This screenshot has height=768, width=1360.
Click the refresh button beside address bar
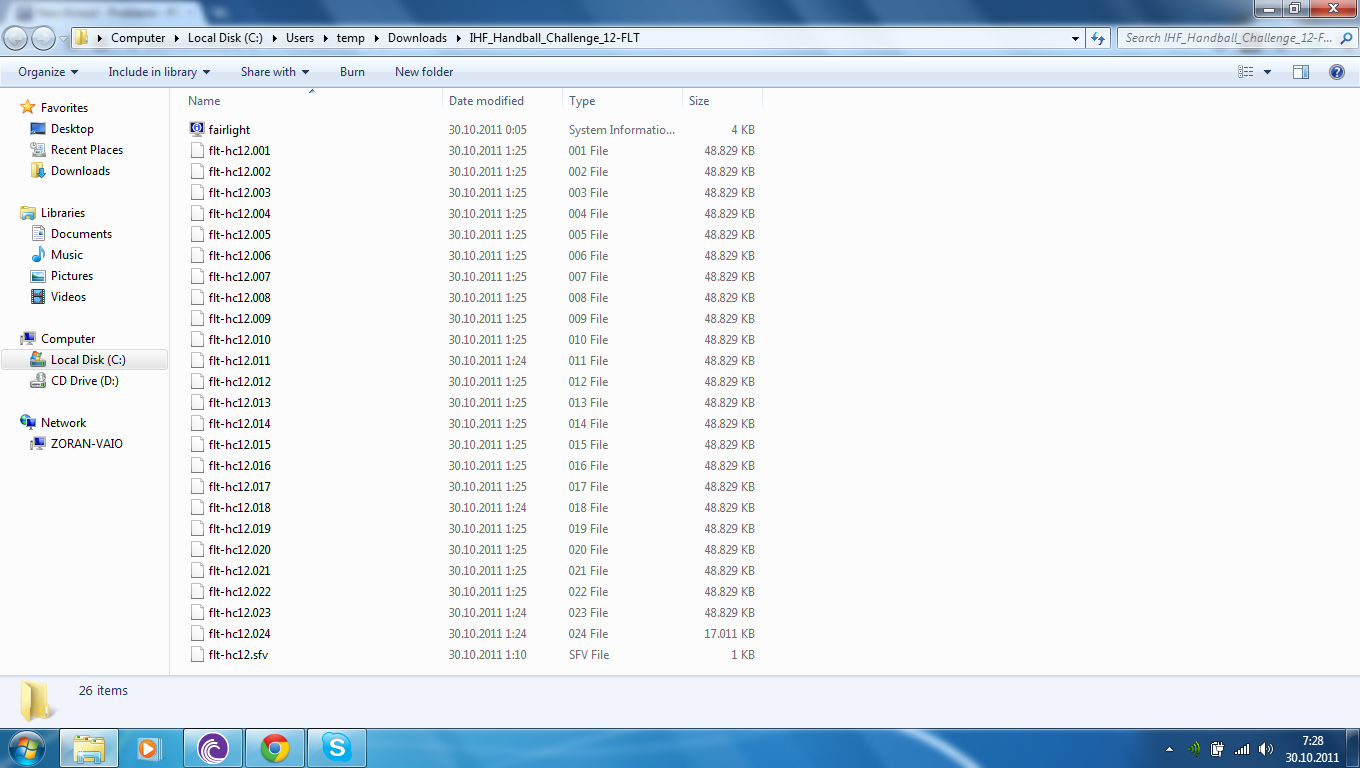[1098, 38]
